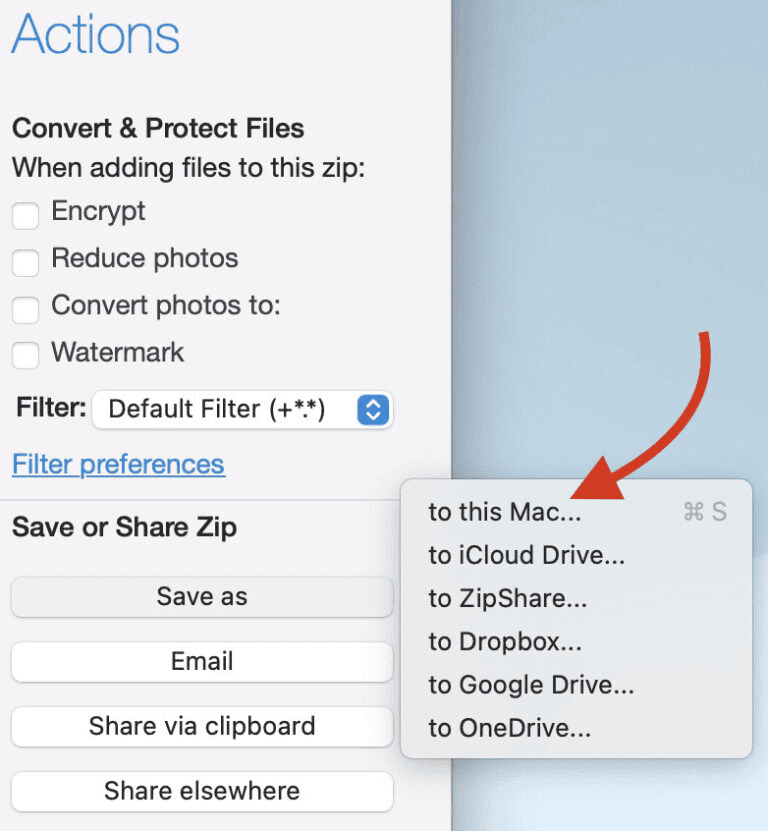Click the Actions panel heading
Viewport: 768px width, 831px height.
pyautogui.click(x=95, y=35)
